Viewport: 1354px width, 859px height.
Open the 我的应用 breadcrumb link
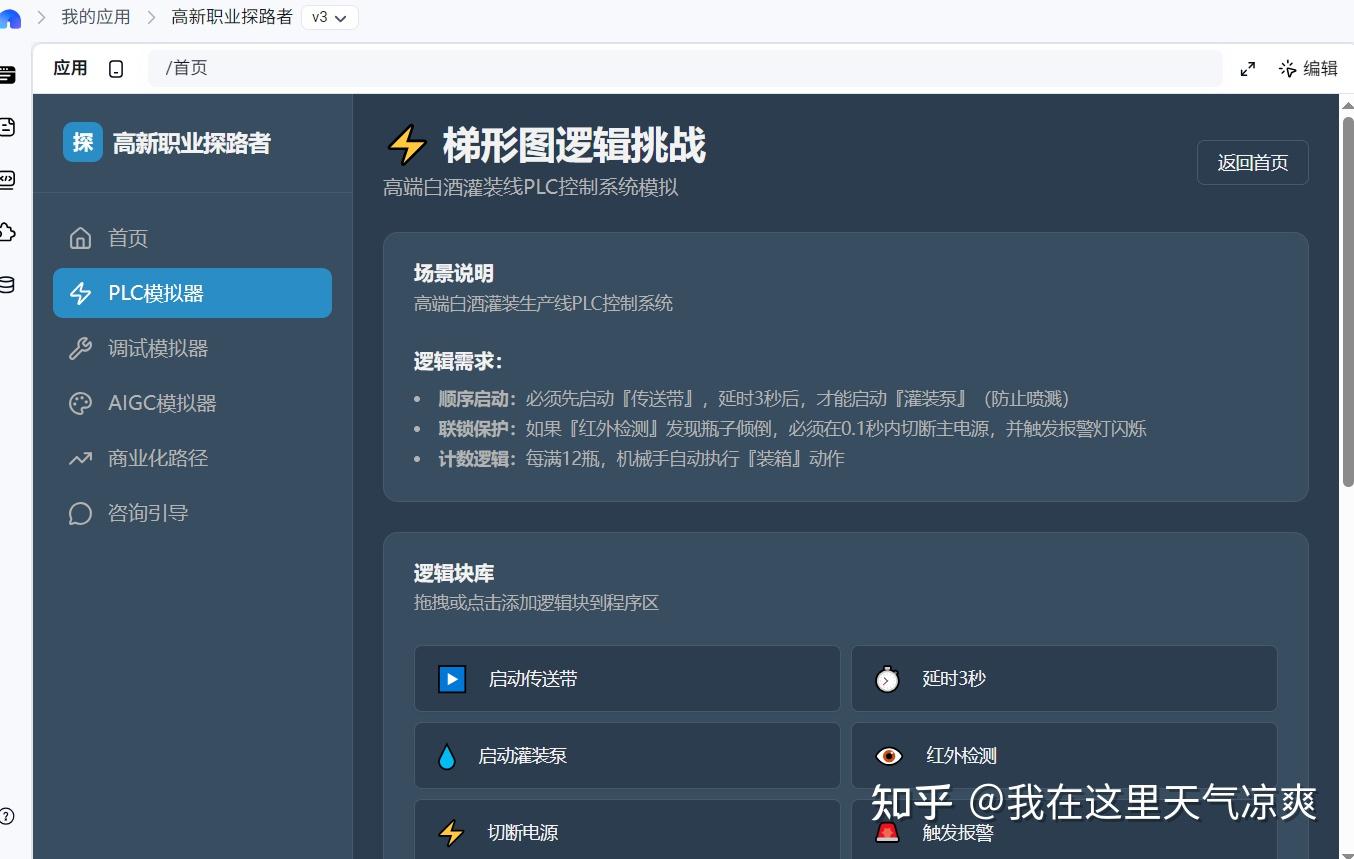(95, 16)
